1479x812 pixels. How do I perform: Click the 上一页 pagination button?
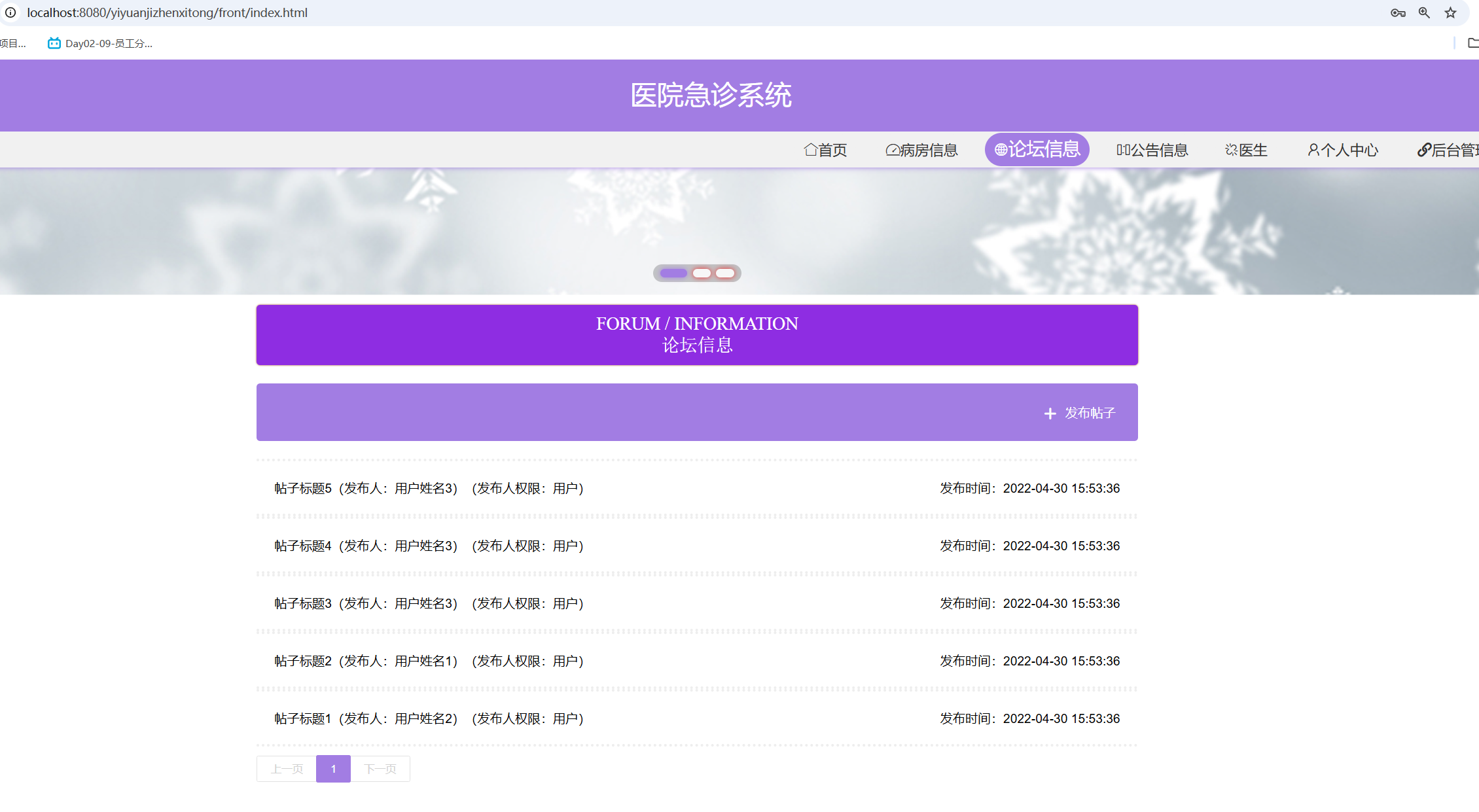point(287,769)
